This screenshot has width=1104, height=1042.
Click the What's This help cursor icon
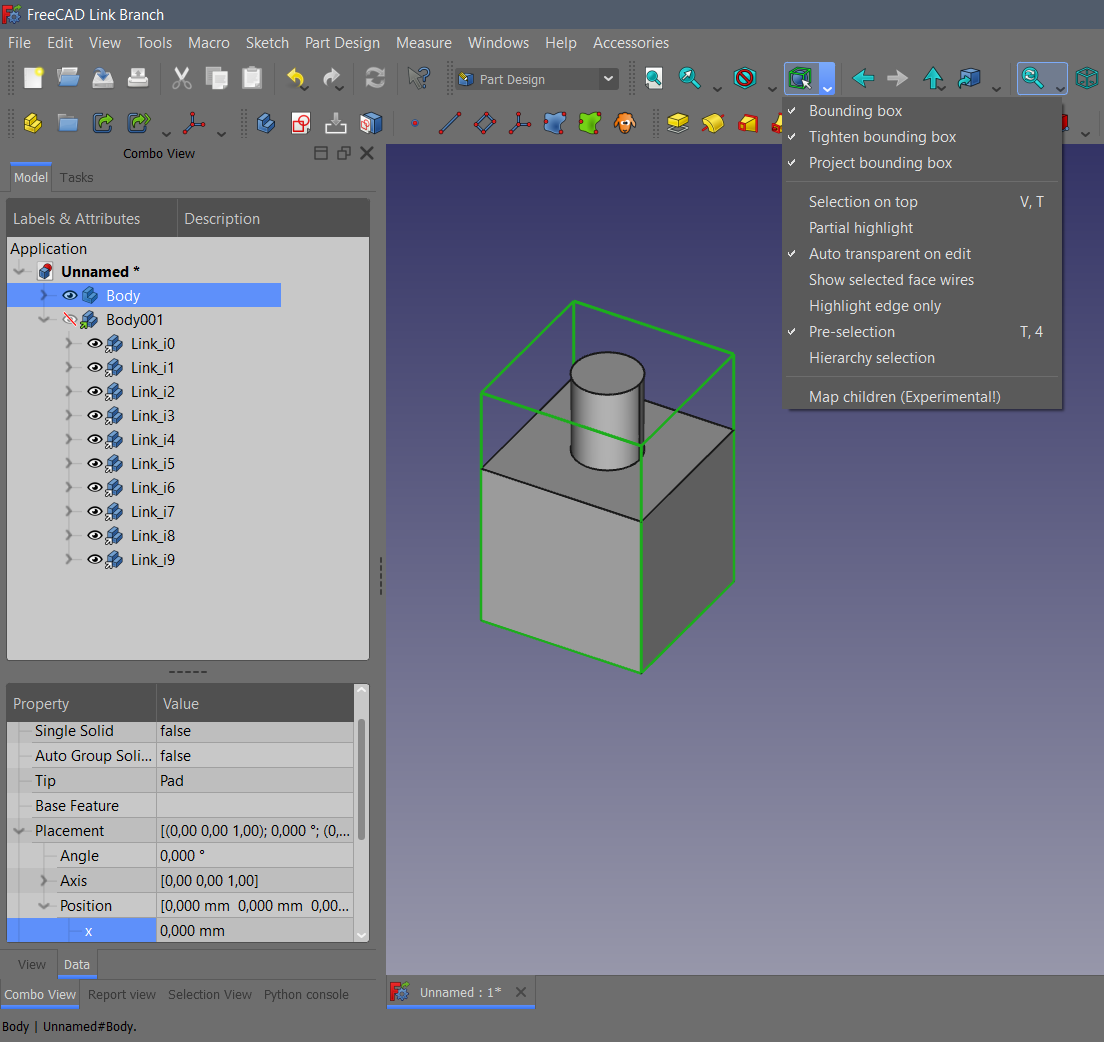click(x=418, y=78)
